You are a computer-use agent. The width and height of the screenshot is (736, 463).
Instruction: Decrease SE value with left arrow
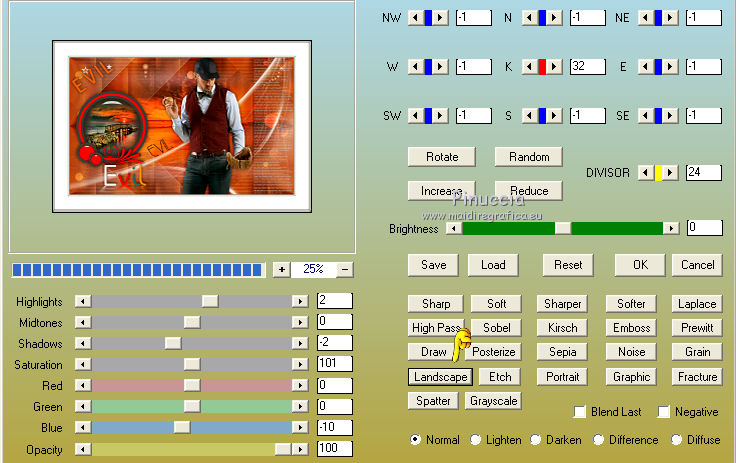(x=645, y=116)
